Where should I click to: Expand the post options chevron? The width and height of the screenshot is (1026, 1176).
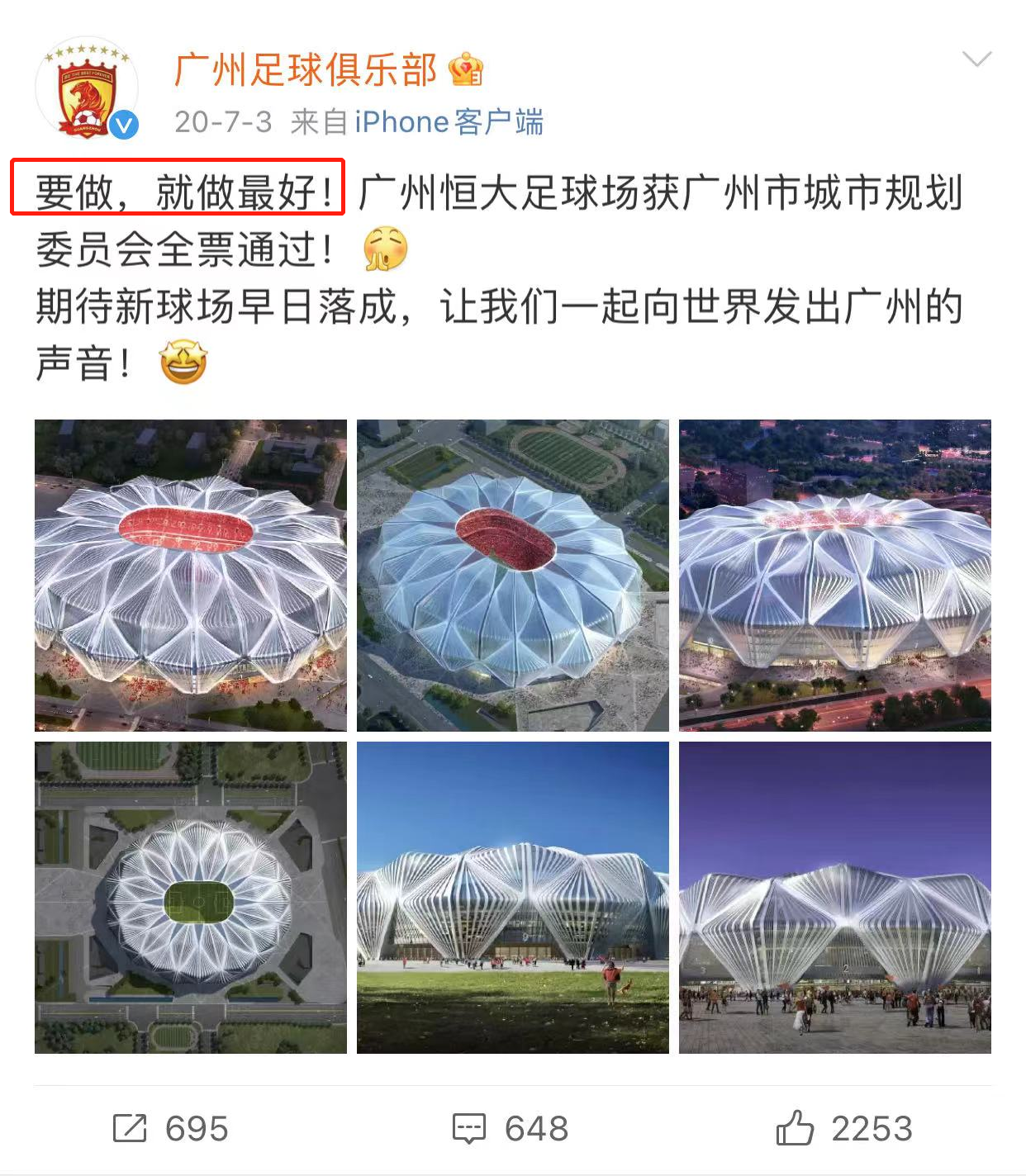976,59
